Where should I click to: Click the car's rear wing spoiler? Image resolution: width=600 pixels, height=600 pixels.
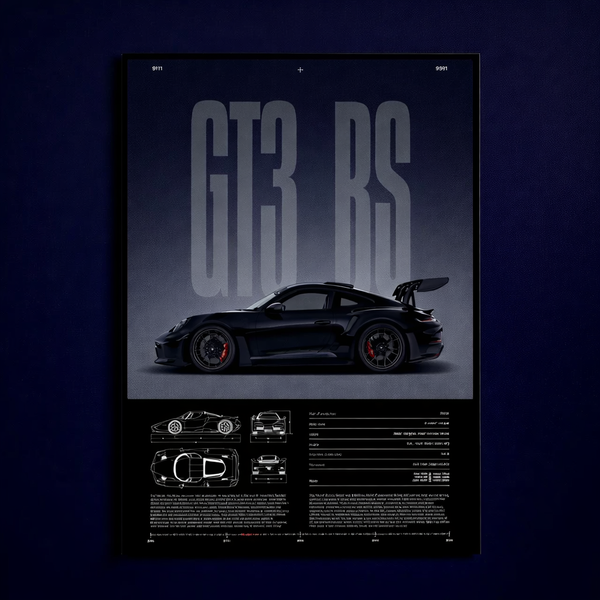[421, 290]
